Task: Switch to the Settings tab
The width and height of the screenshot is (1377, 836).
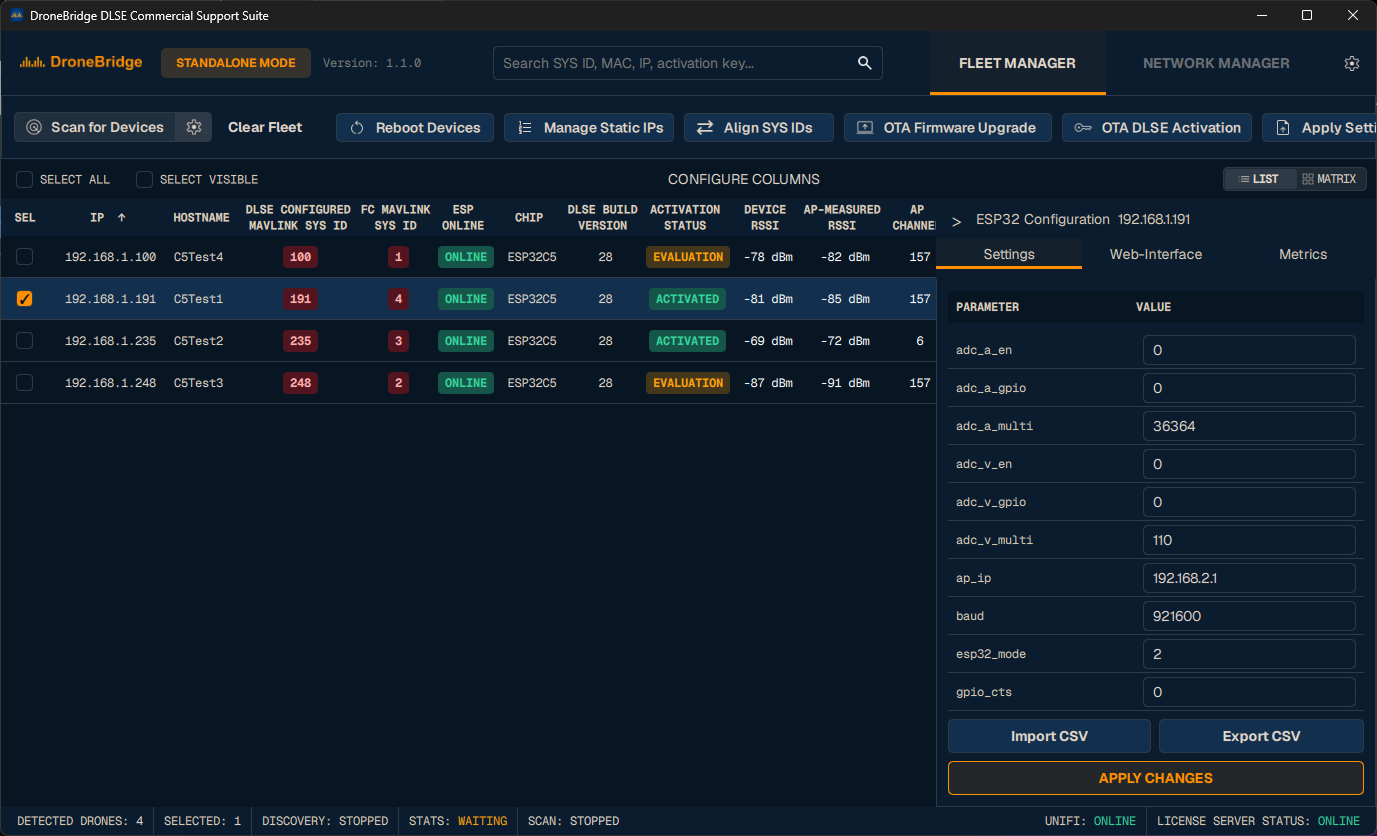Action: point(1009,254)
